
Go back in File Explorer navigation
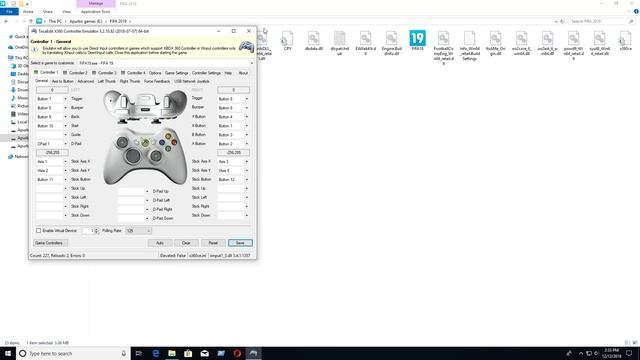[6, 21]
